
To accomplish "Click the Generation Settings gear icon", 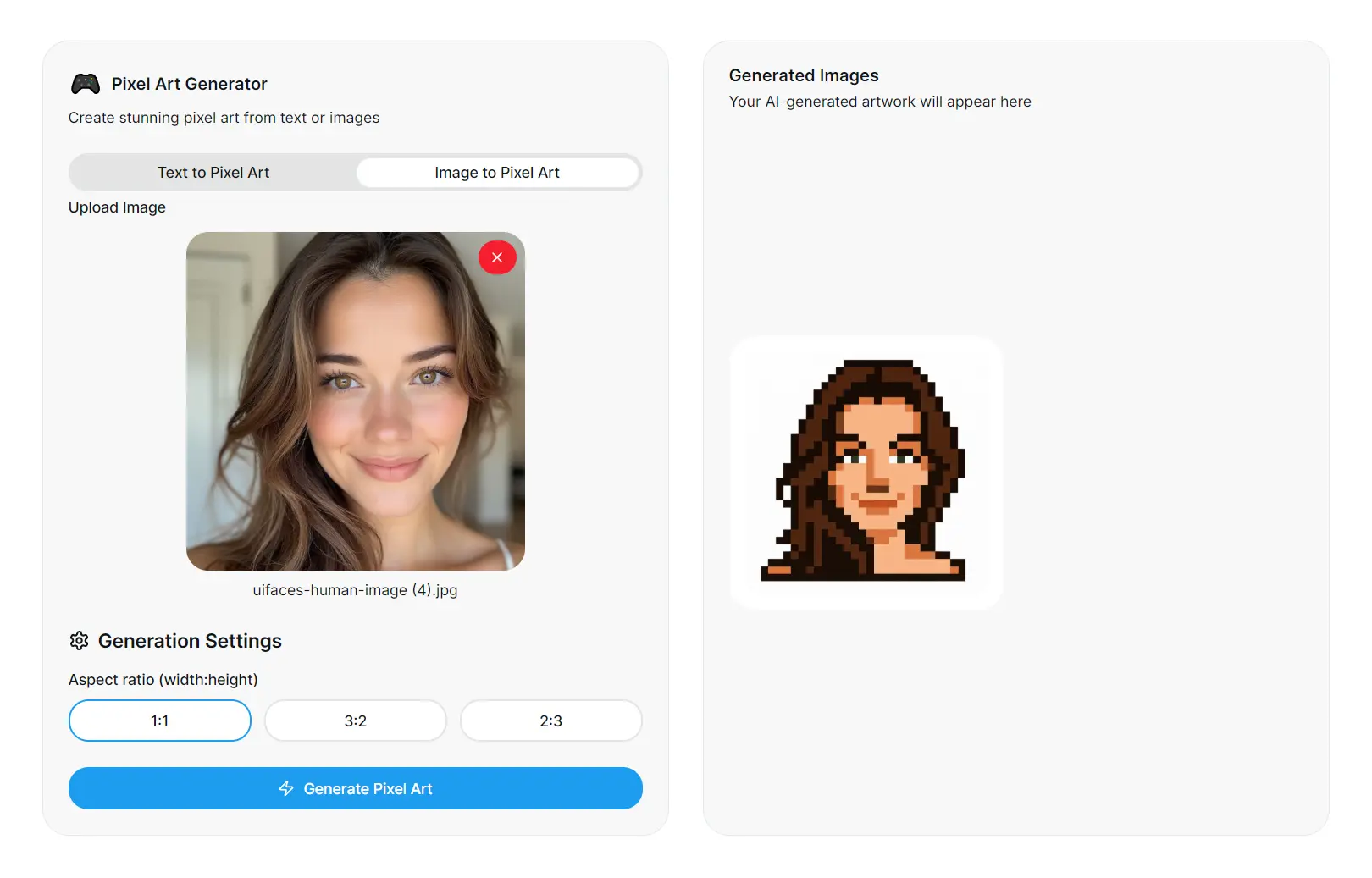I will [x=79, y=641].
